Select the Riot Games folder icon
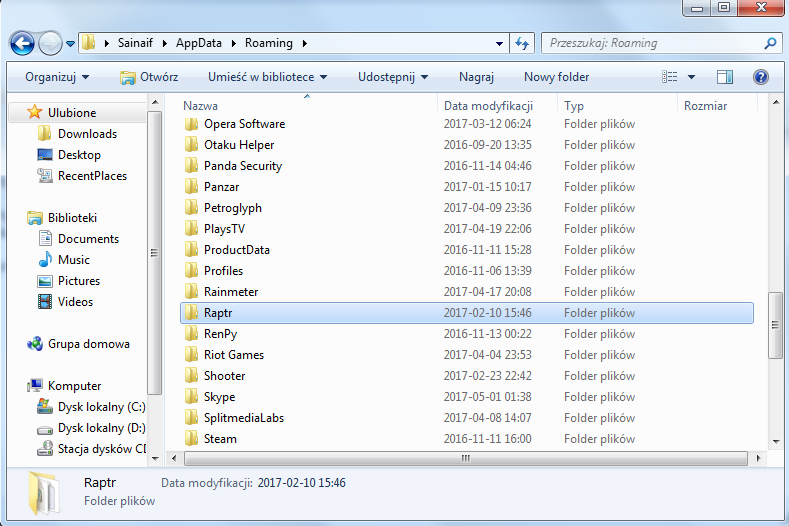Image resolution: width=789 pixels, height=526 pixels. [x=191, y=355]
